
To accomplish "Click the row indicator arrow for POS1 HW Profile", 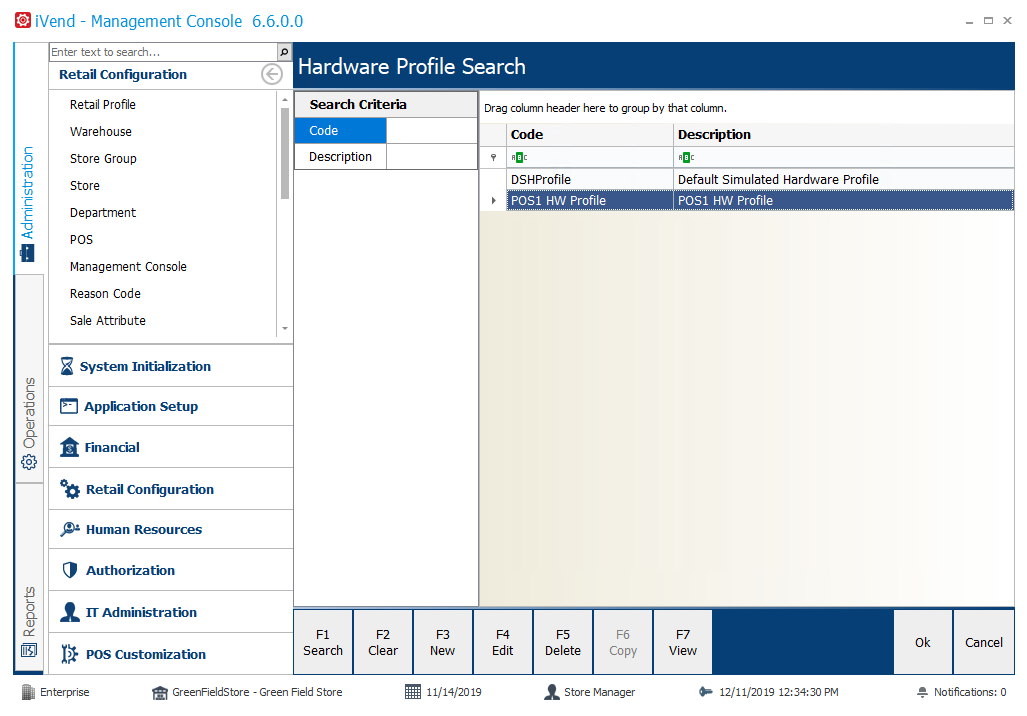I will pos(493,200).
